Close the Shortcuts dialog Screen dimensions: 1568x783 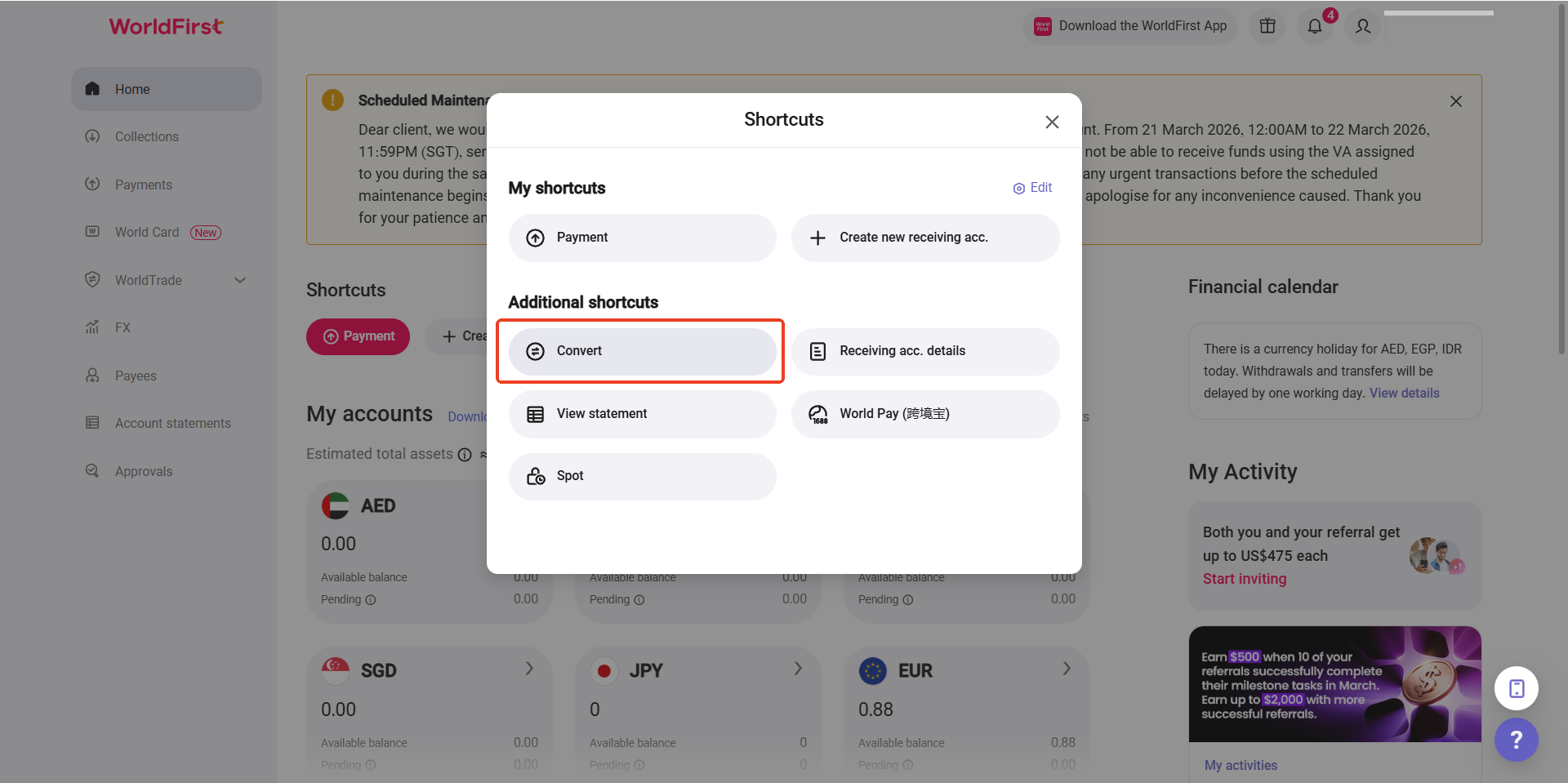tap(1052, 122)
